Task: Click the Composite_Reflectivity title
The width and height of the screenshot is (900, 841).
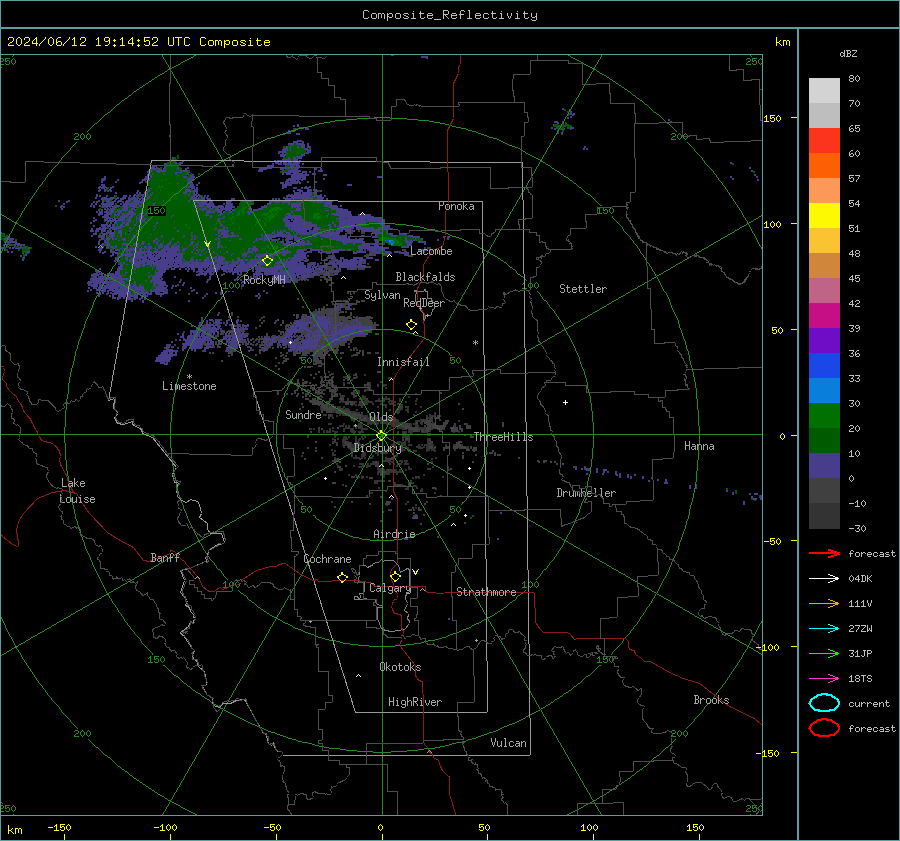Action: coord(450,15)
